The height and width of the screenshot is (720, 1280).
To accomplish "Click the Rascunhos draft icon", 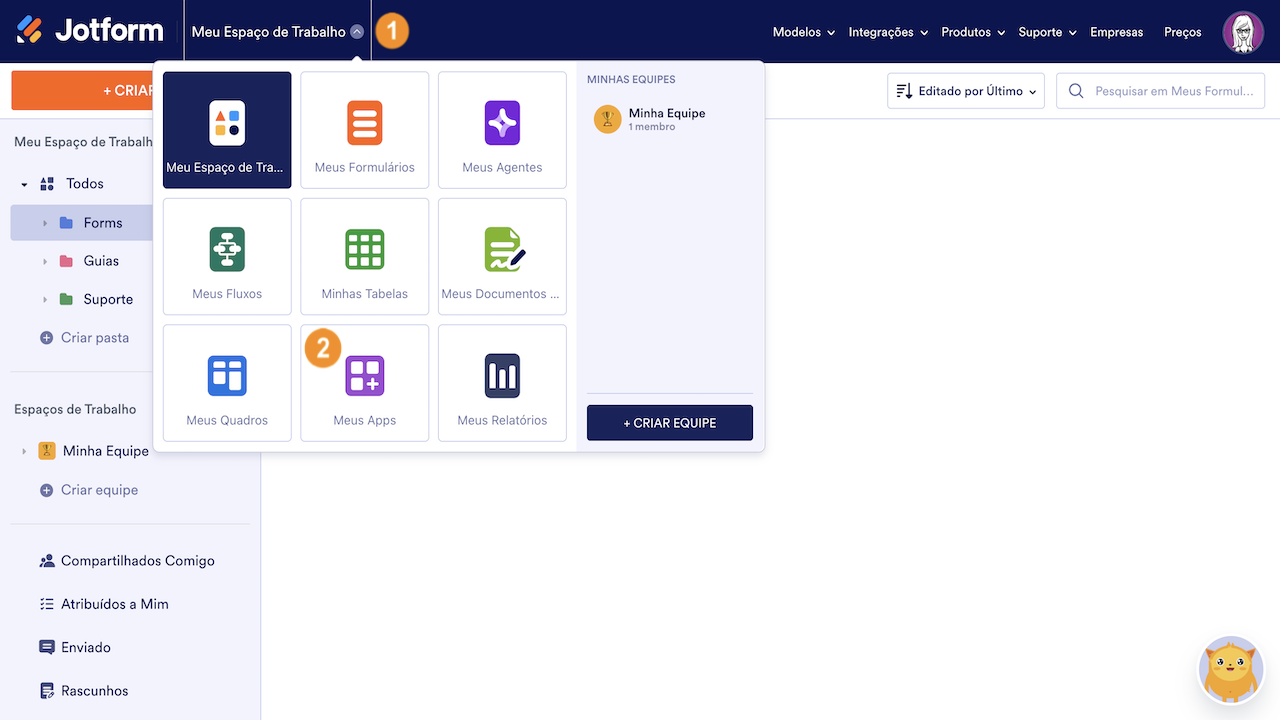I will pyautogui.click(x=47, y=691).
